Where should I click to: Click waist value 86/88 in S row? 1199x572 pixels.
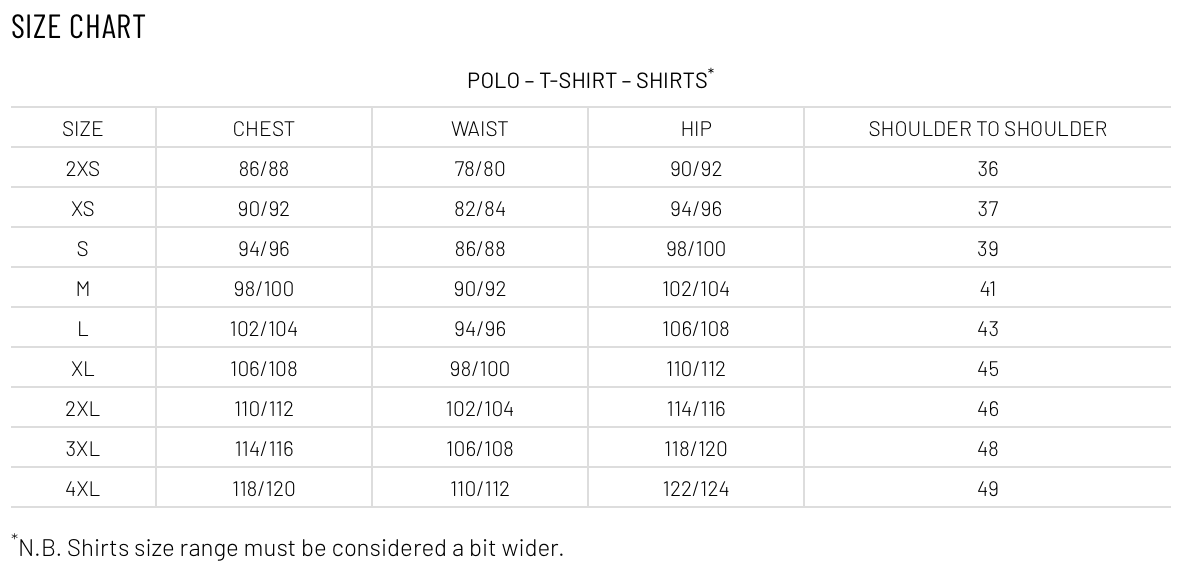(x=479, y=249)
